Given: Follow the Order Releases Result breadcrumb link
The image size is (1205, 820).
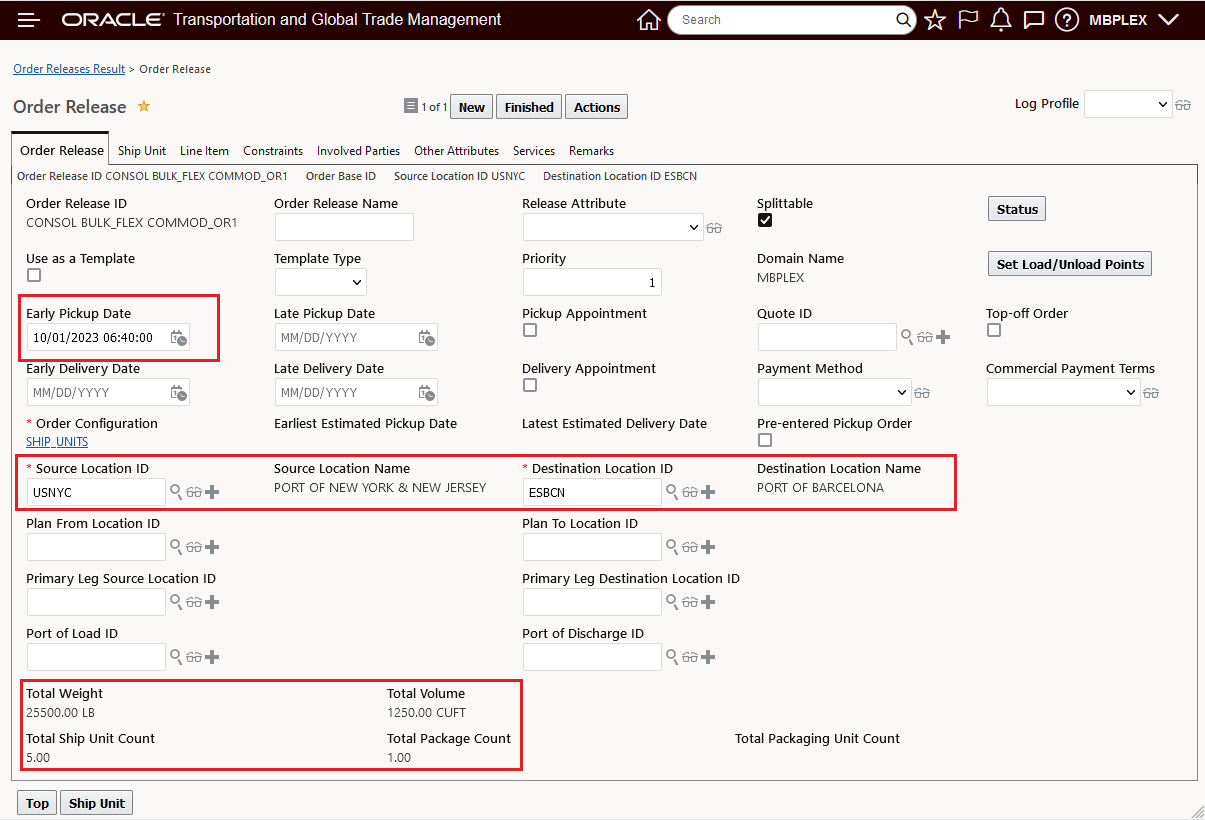Looking at the screenshot, I should (69, 69).
